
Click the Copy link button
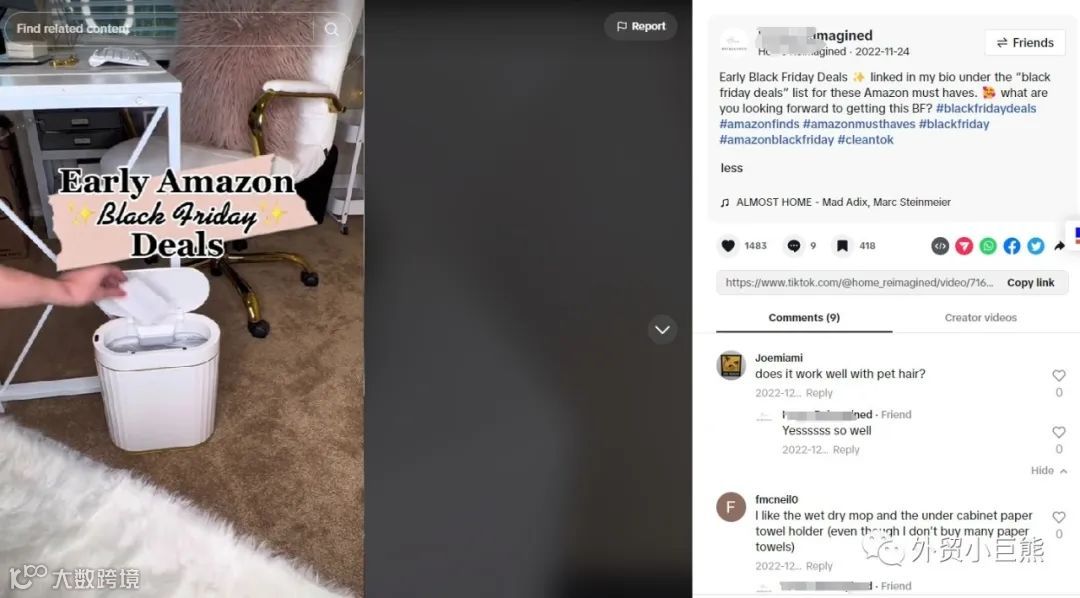pos(1030,282)
